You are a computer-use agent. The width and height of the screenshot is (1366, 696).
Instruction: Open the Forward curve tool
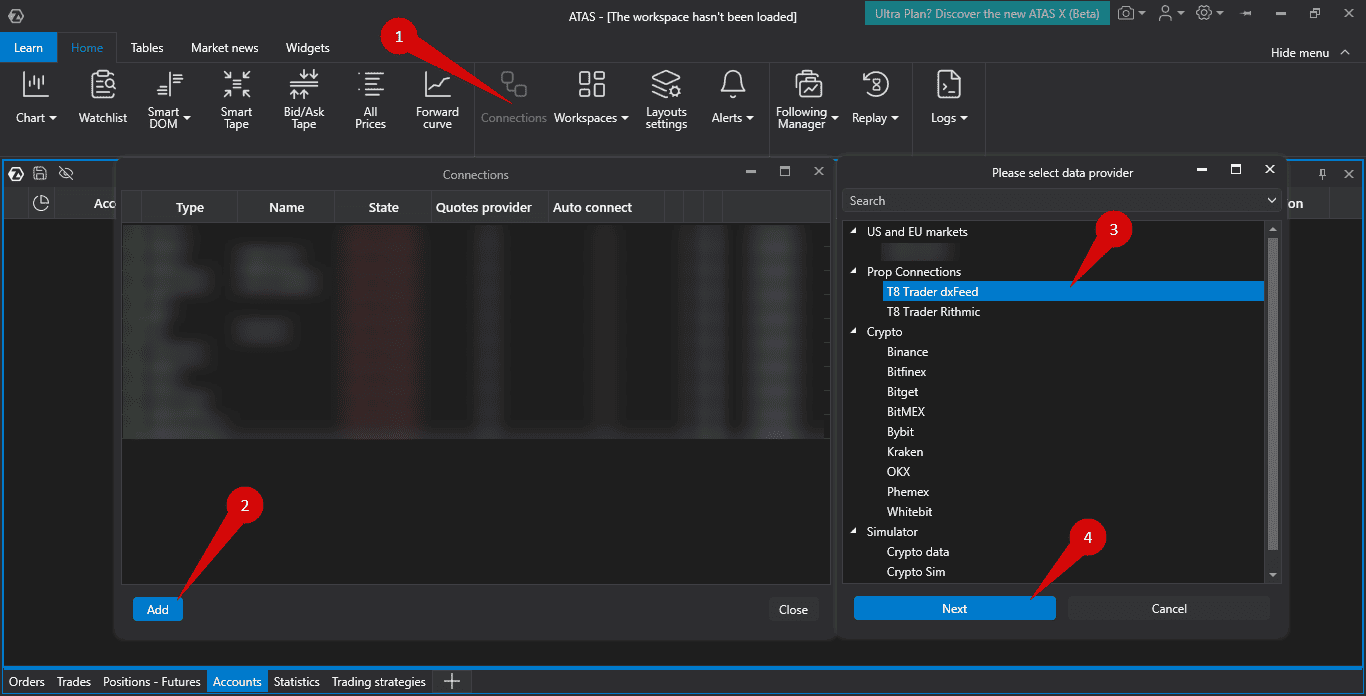[437, 98]
